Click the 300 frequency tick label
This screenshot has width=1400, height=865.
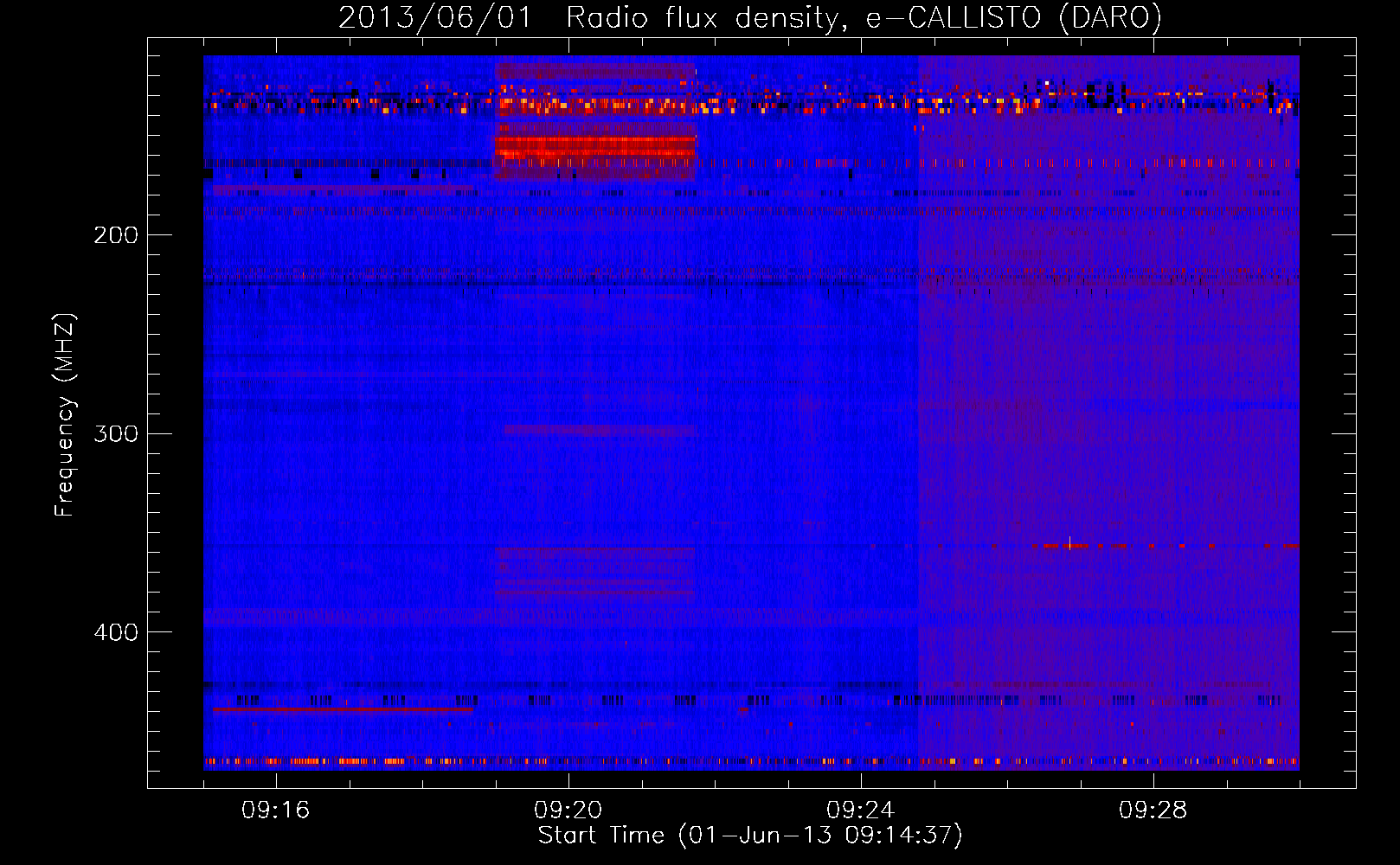coord(116,433)
